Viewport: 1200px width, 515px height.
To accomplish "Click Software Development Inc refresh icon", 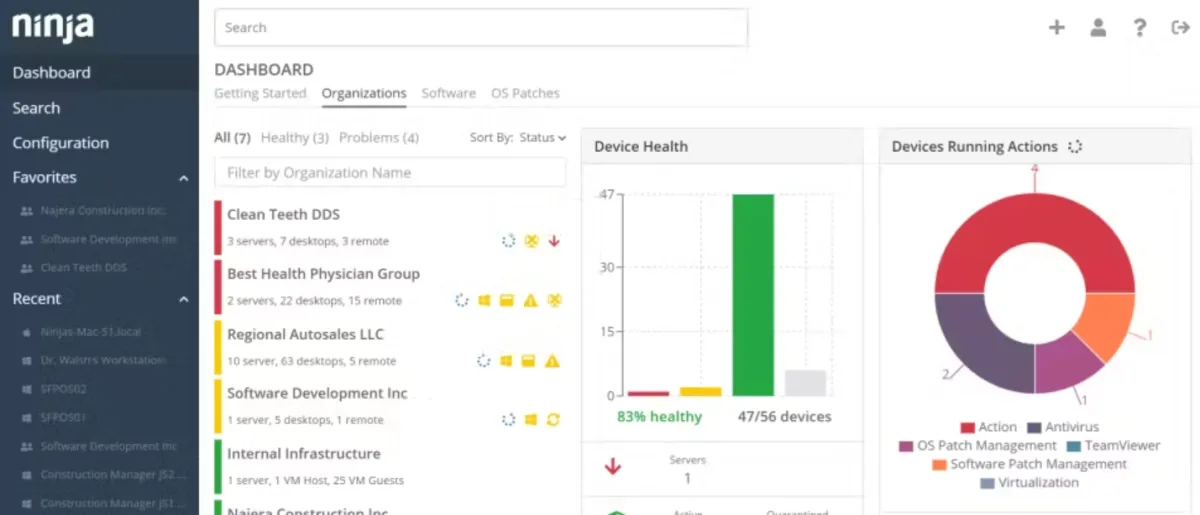I will (x=554, y=420).
